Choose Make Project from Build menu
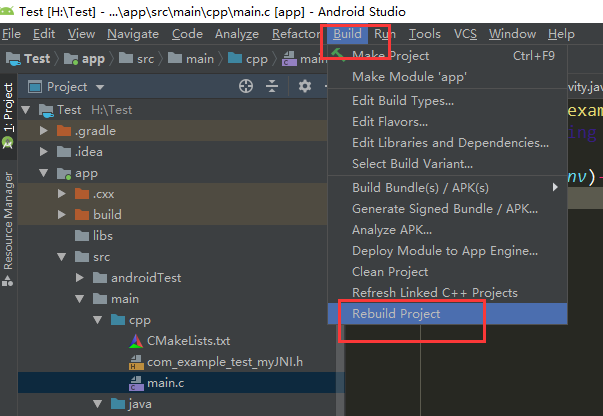603x416 pixels. pyautogui.click(x=447, y=56)
